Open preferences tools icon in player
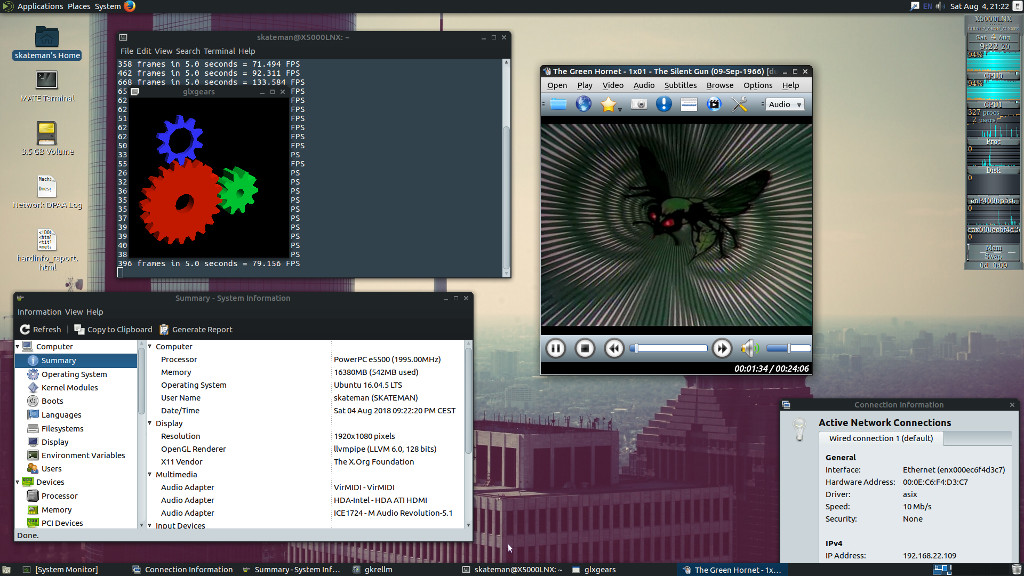 pyautogui.click(x=739, y=104)
